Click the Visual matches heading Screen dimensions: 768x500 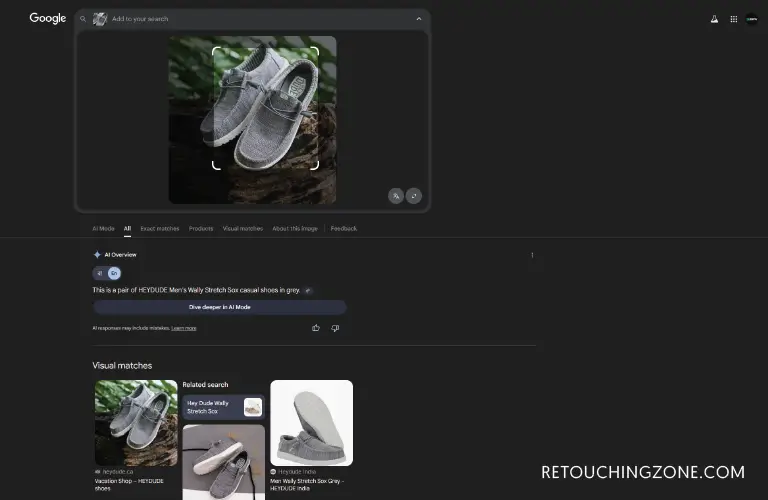(122, 366)
